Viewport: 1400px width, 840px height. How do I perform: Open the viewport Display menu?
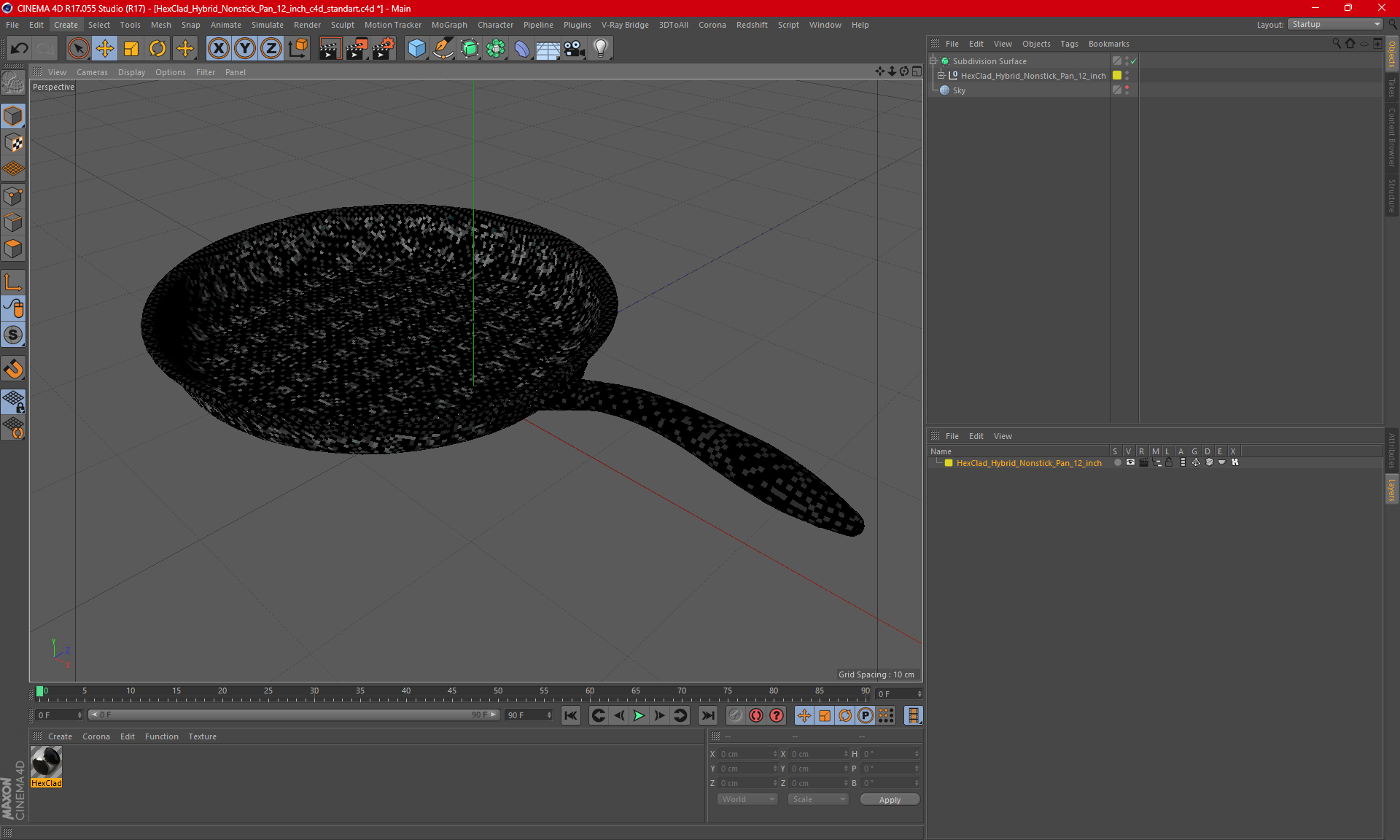pos(131,72)
